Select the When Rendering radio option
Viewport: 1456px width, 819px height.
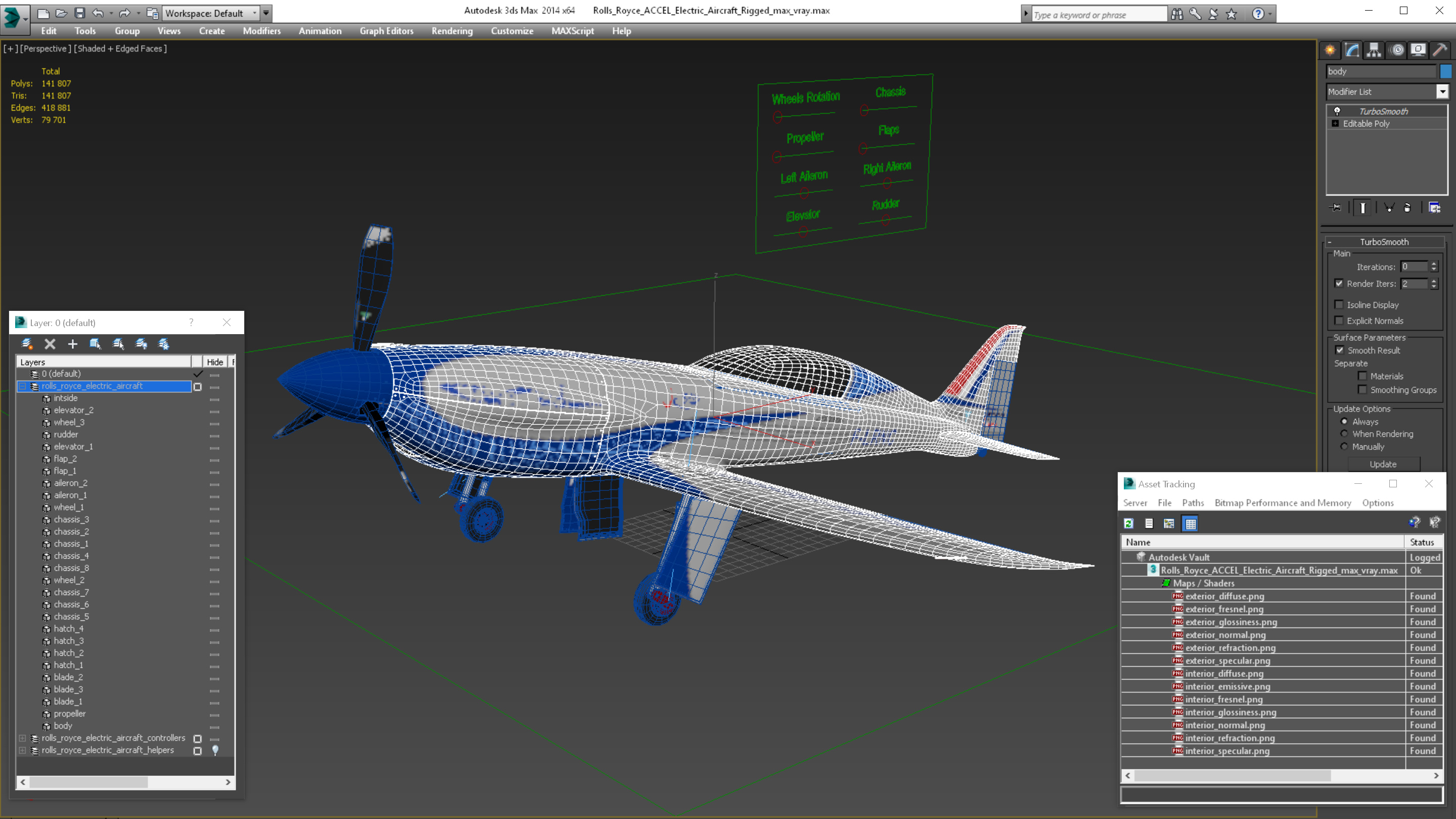[x=1344, y=434]
